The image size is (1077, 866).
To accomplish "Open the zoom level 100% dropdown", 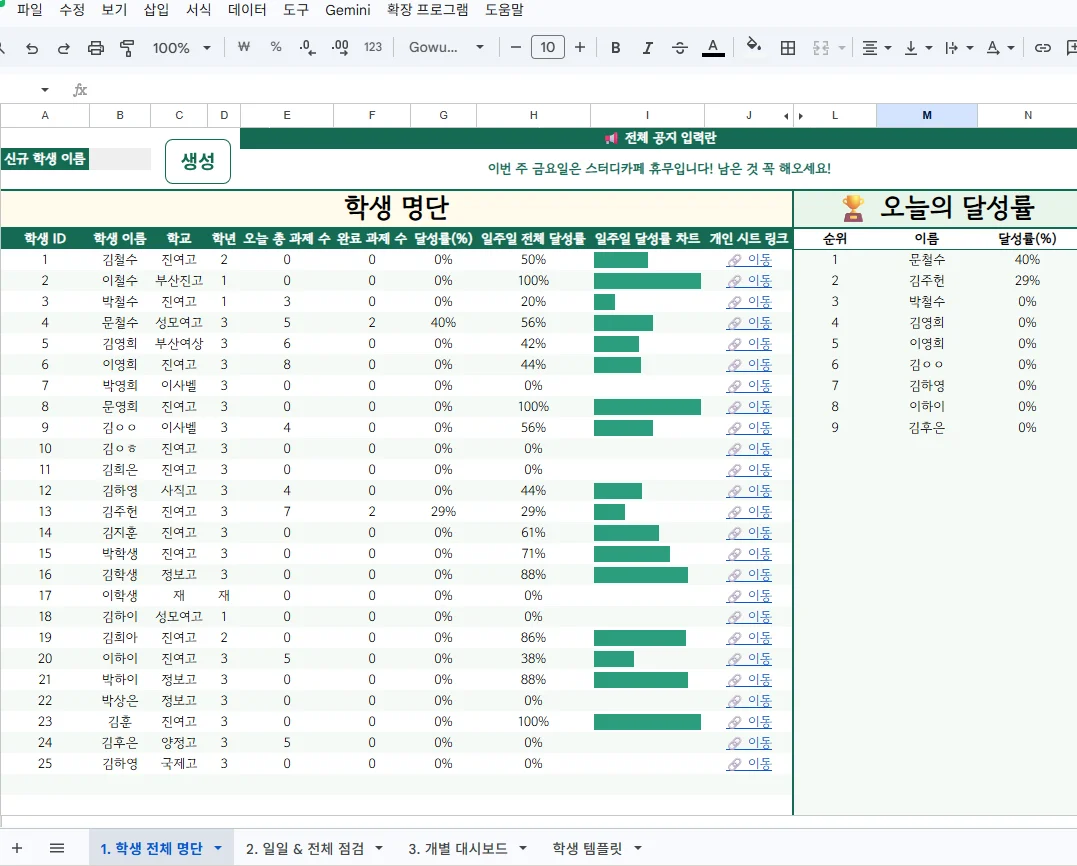I will coord(181,47).
